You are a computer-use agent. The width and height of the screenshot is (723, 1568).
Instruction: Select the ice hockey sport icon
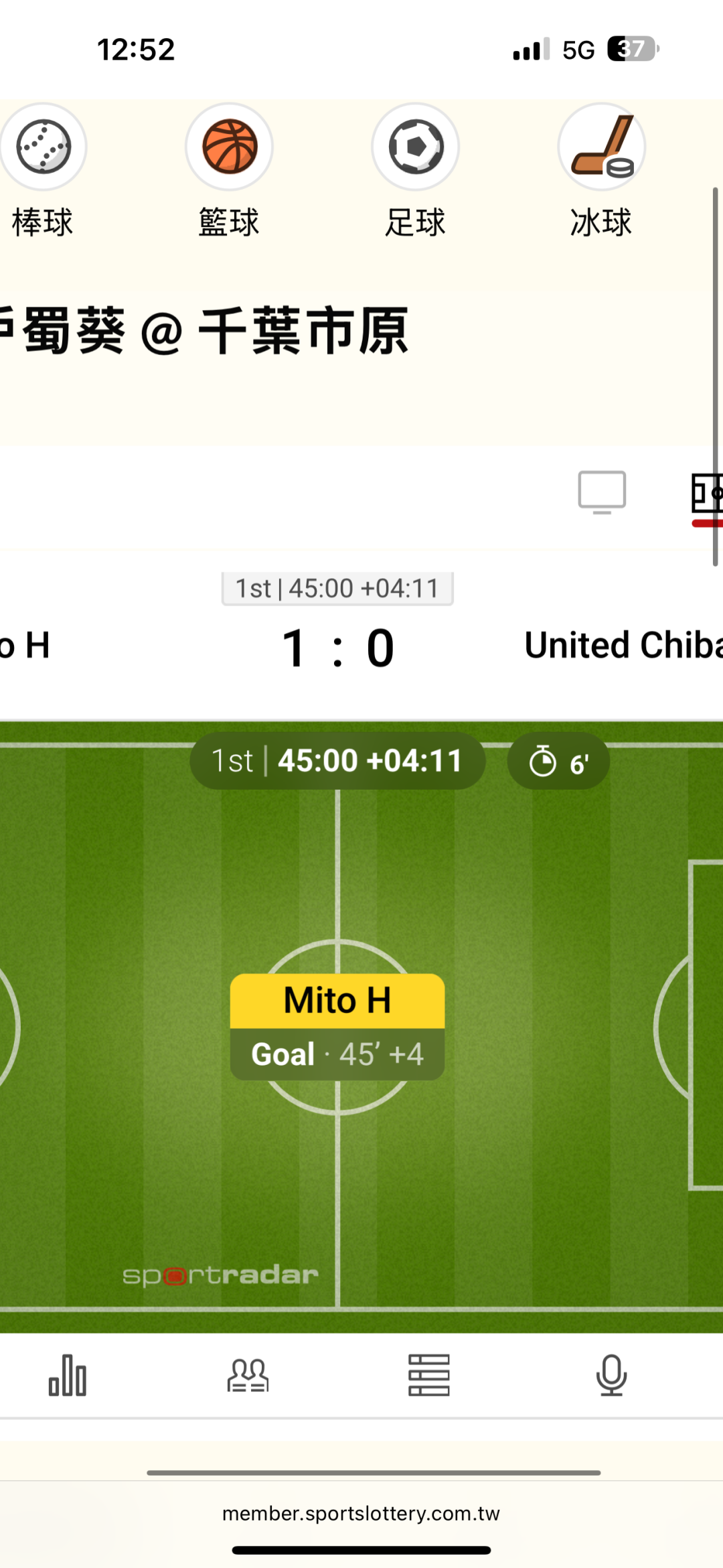click(x=601, y=147)
